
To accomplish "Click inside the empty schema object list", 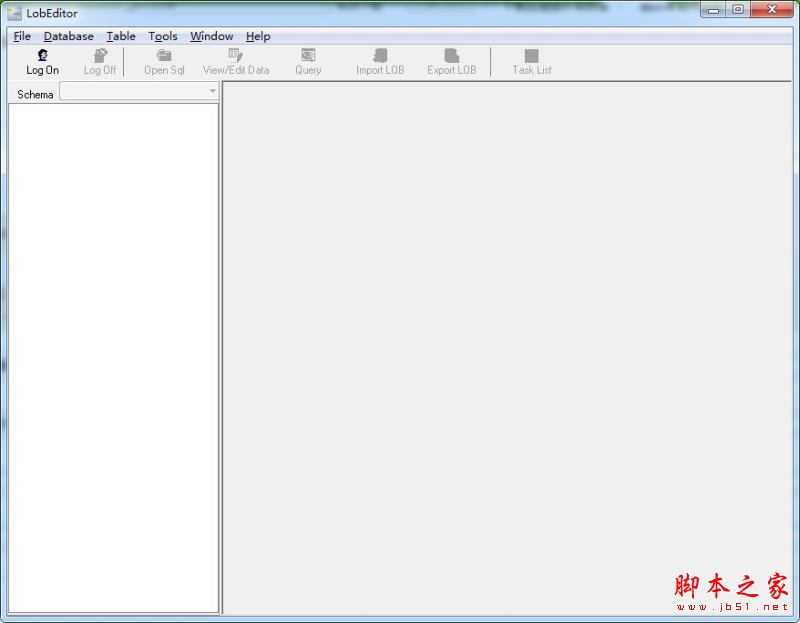I will point(113,358).
